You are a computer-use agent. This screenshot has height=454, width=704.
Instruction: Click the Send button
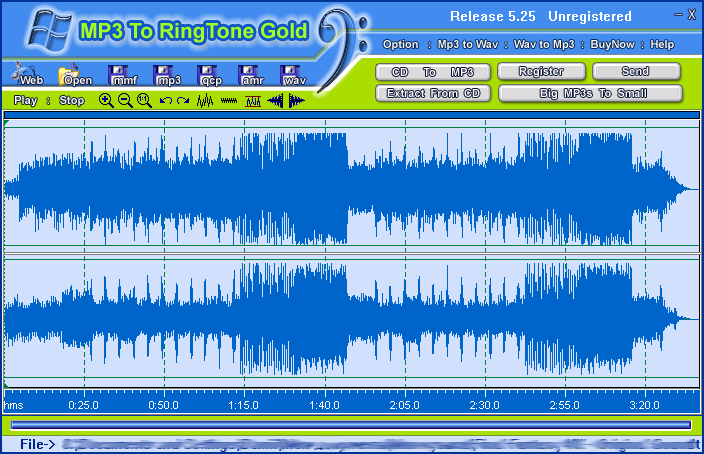(636, 71)
